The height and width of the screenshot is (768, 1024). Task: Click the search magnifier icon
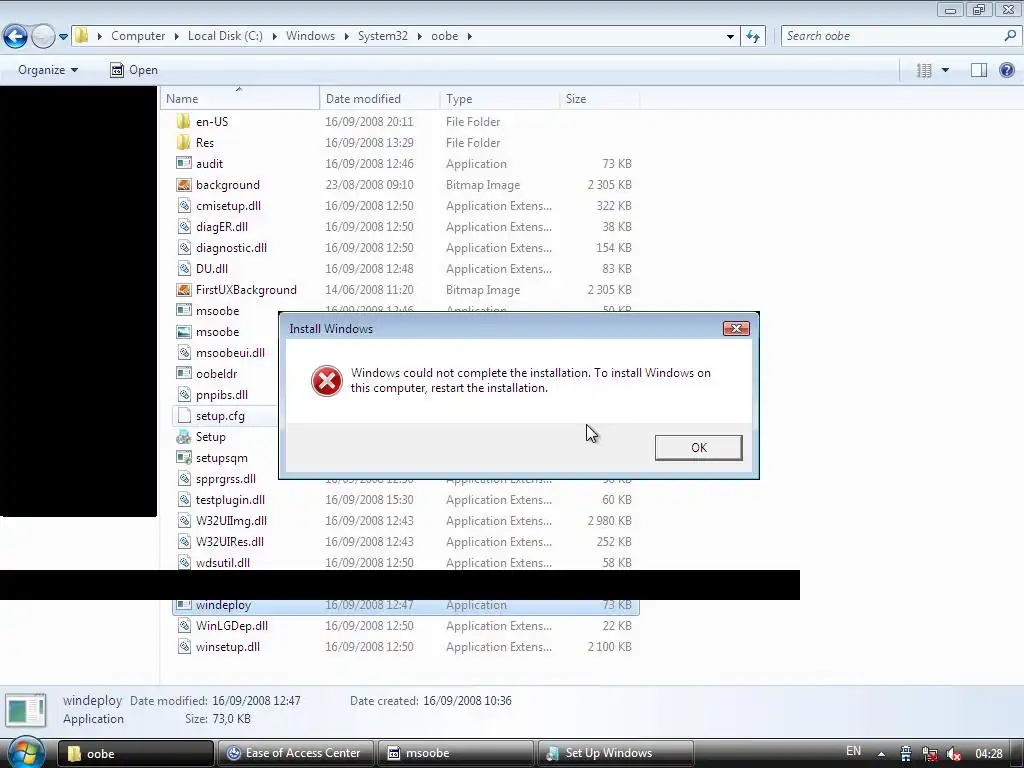coord(1010,36)
